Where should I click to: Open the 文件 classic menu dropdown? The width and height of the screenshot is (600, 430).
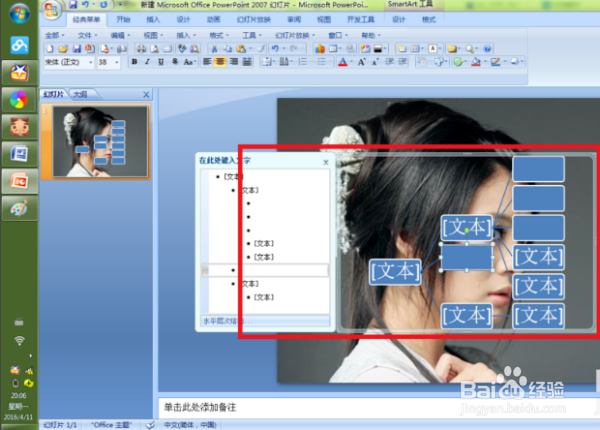(x=88, y=35)
